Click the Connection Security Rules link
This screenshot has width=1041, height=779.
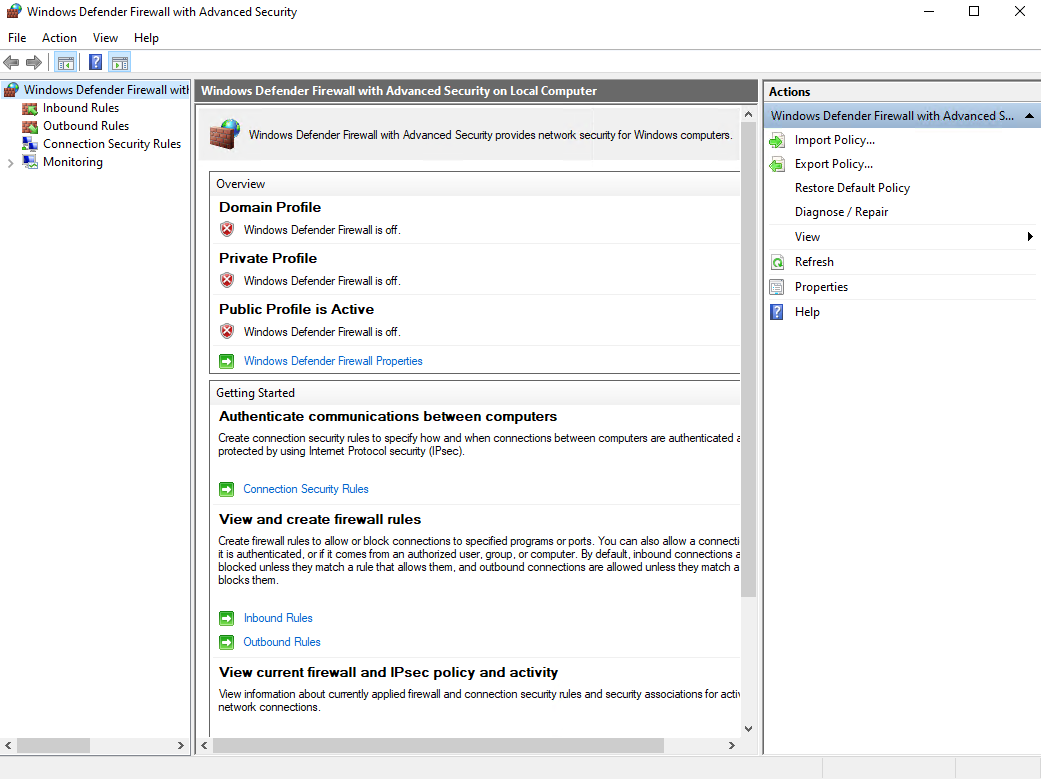coord(305,488)
